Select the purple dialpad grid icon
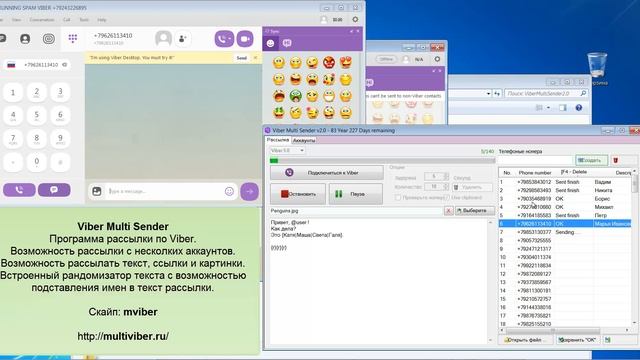Screen dimensions: 640x360 pos(73,38)
